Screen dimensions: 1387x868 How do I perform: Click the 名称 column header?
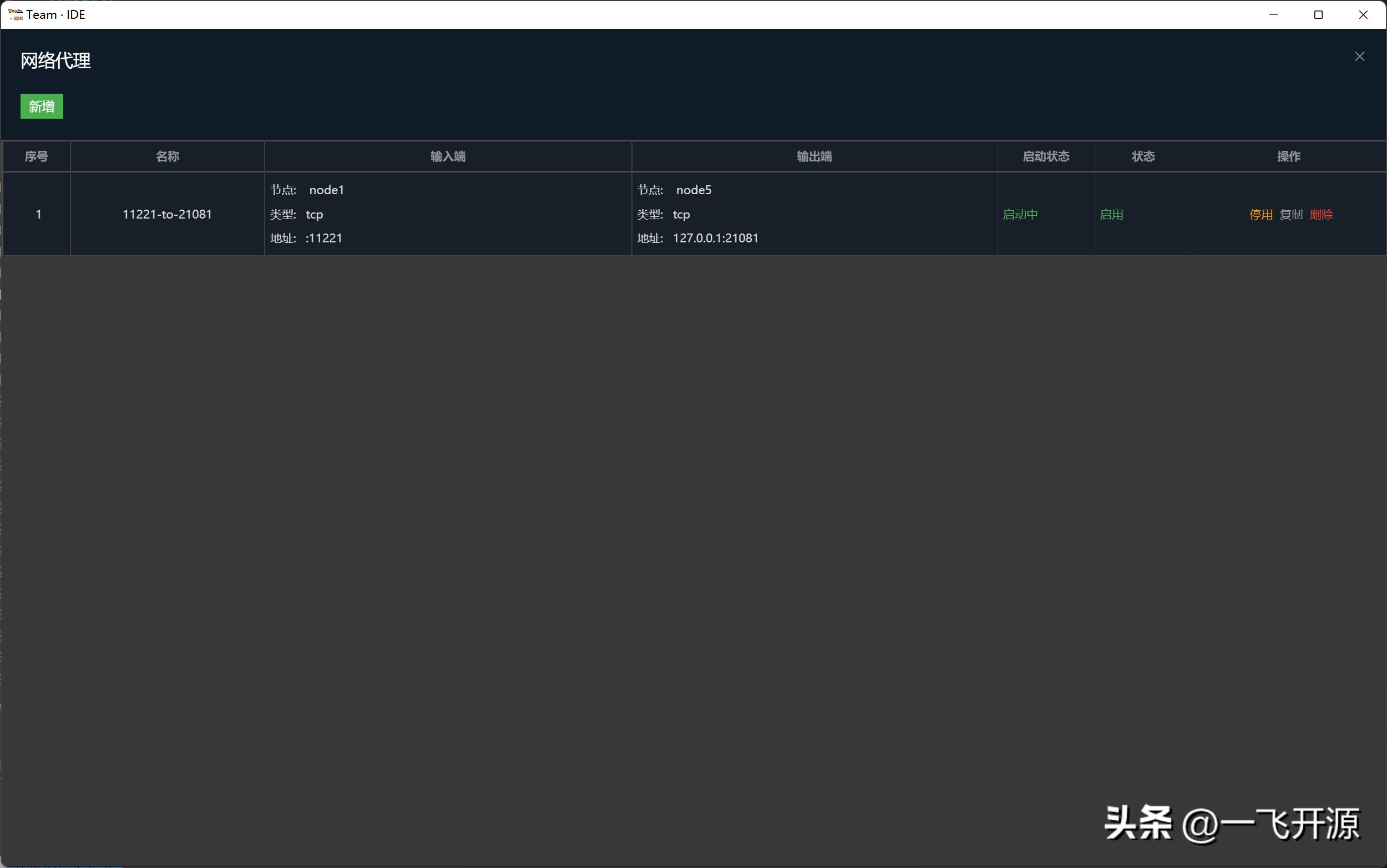167,156
